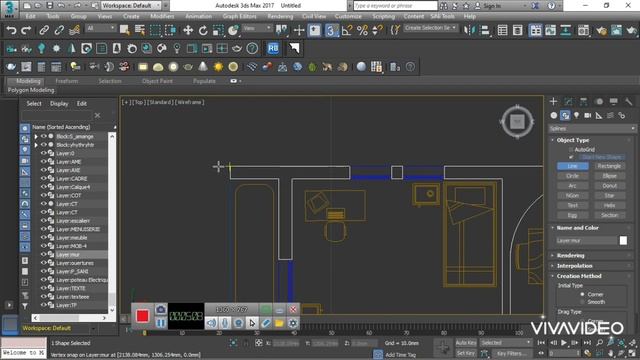The width and height of the screenshot is (640, 360).
Task: Open the selection filter All dropdown
Action: [x=100, y=28]
